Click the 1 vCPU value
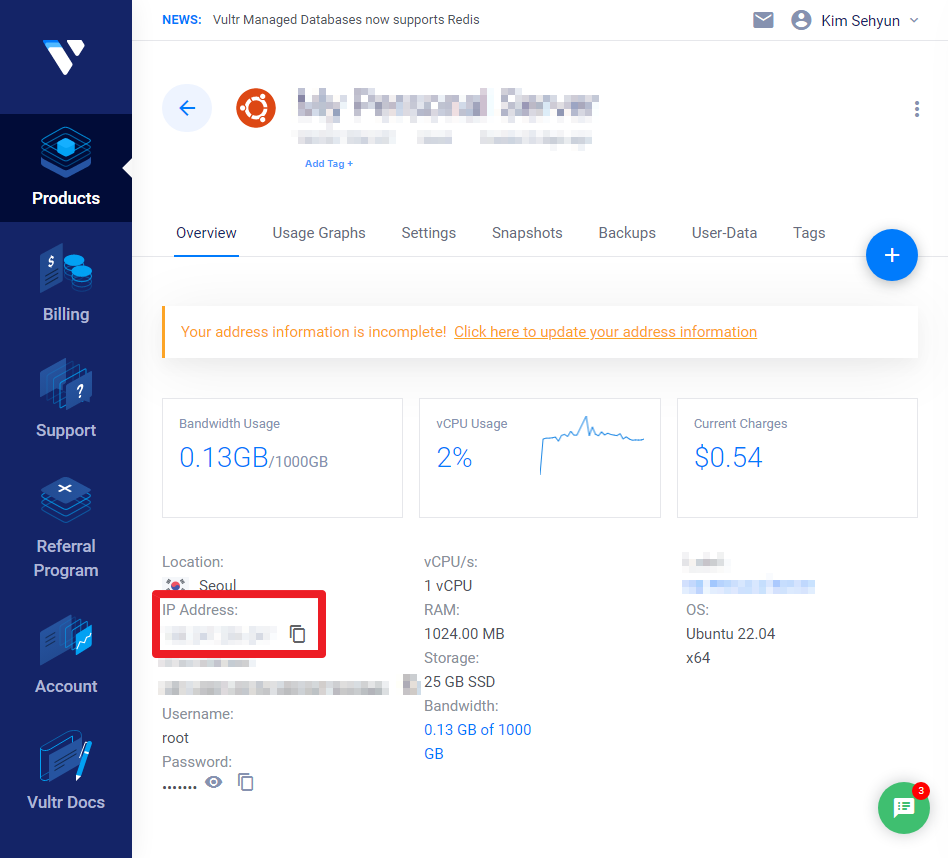 448,585
